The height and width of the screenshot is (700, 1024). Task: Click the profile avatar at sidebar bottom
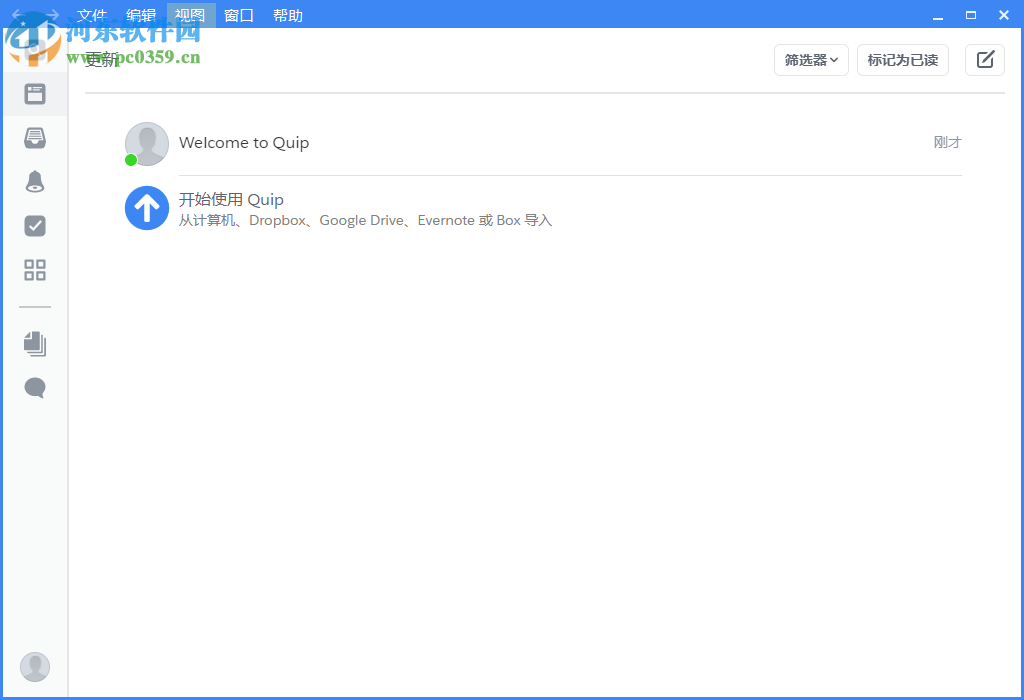pyautogui.click(x=35, y=666)
